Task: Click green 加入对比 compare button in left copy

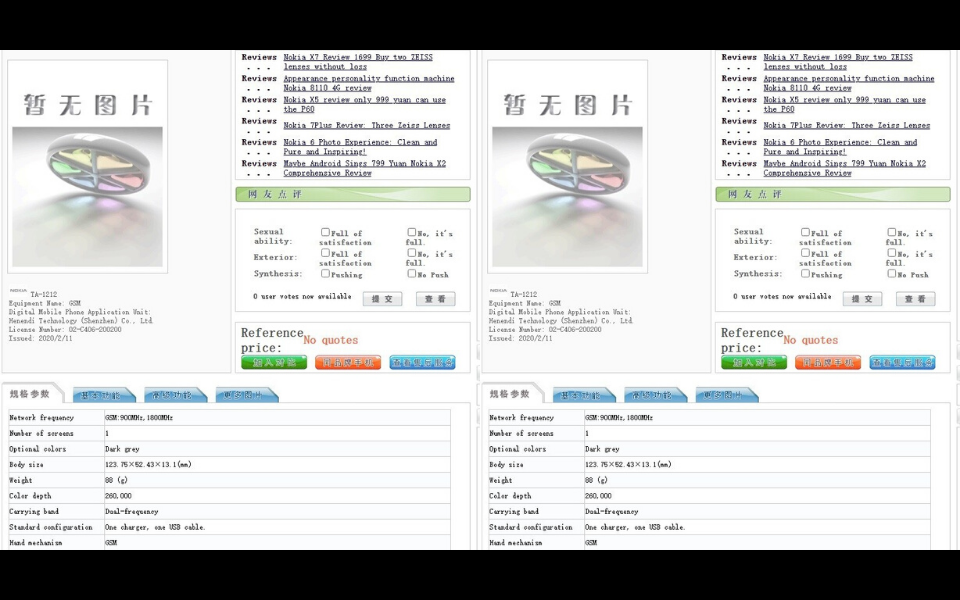Action: tap(274, 362)
